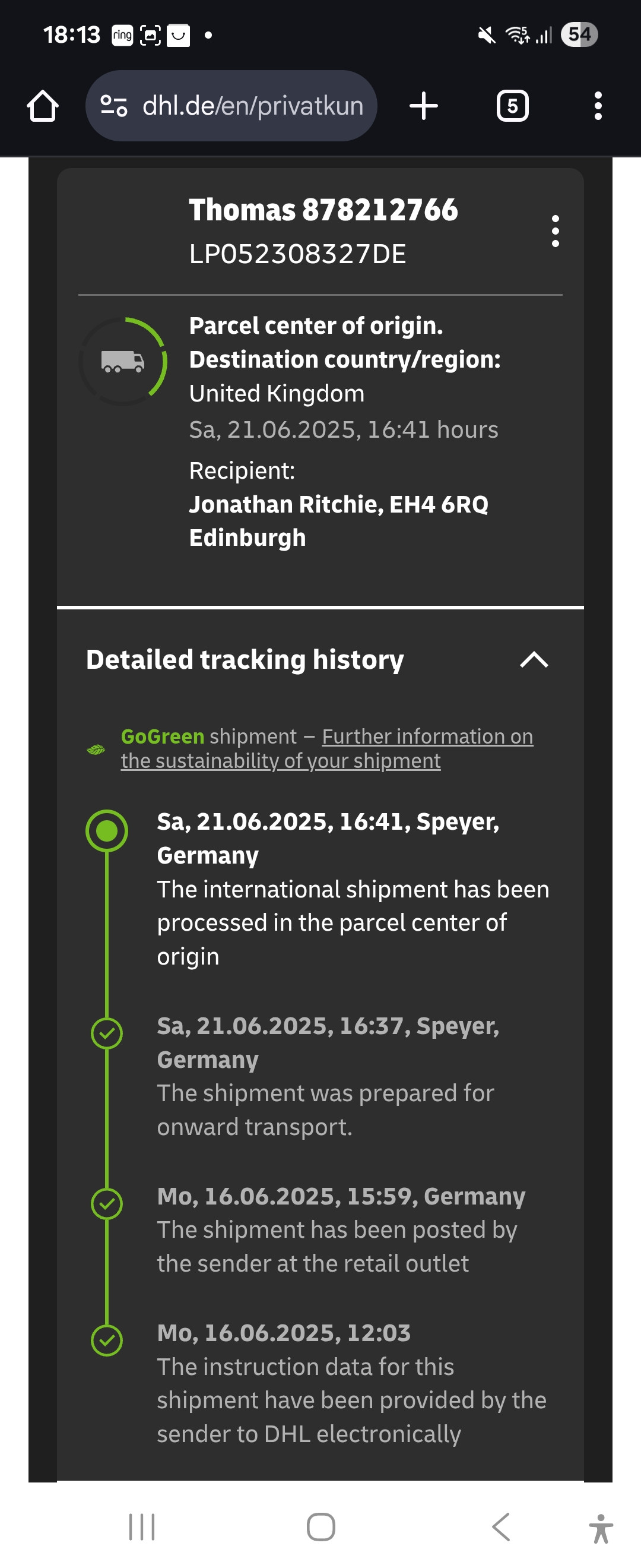Tap the Android recent apps button
Viewport: 641px width, 1568px height.
click(142, 1526)
